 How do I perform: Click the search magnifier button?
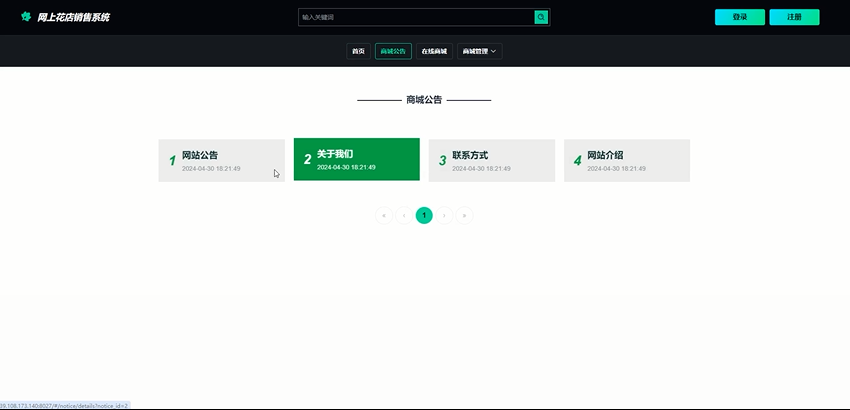pyautogui.click(x=541, y=17)
